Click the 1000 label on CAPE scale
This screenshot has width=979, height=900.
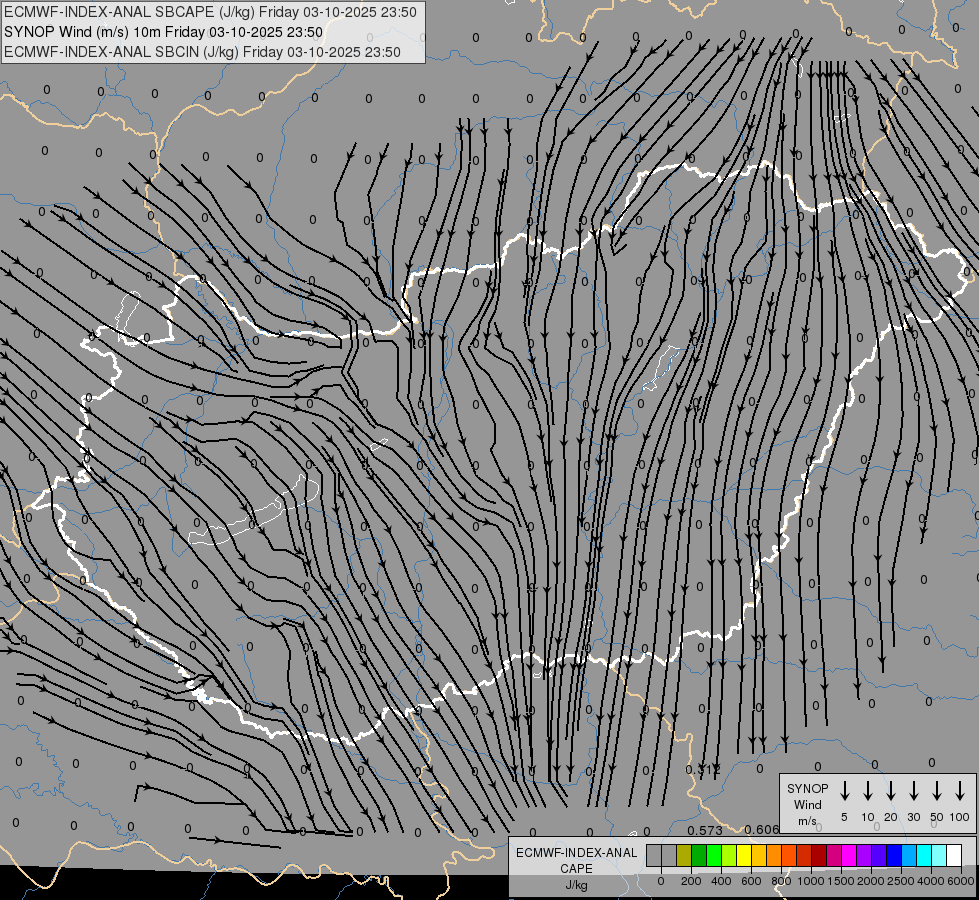point(811,881)
